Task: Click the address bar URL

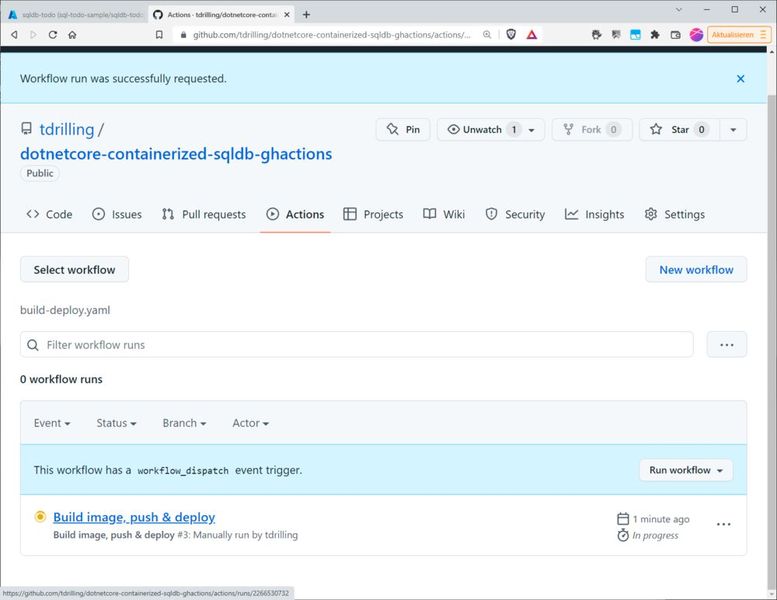Action: 331,35
